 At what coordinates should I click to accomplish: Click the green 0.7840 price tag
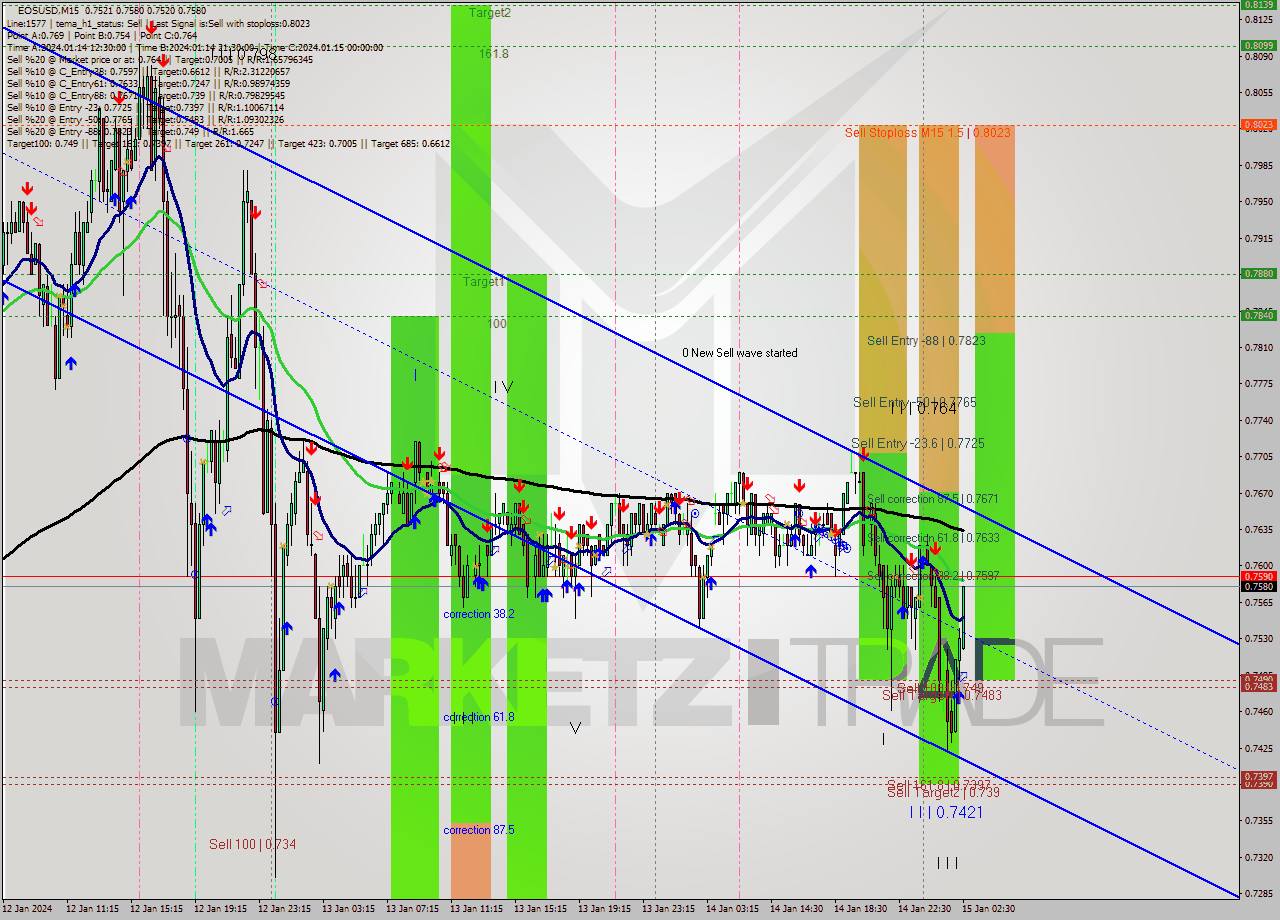(1258, 315)
